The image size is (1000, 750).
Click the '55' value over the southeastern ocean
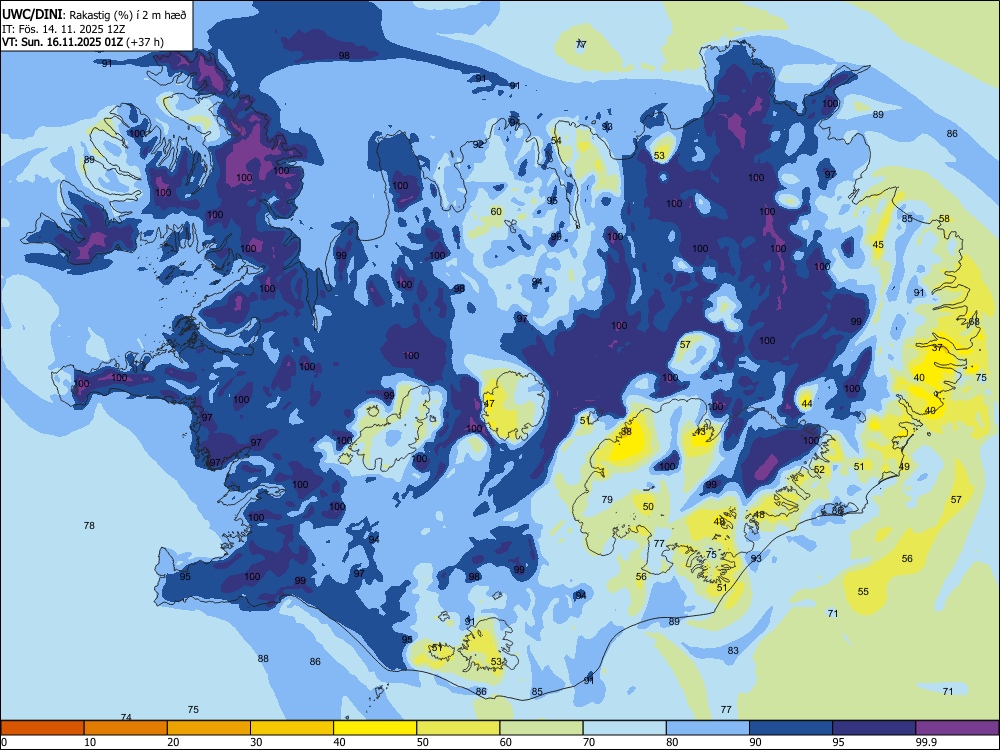click(x=863, y=591)
